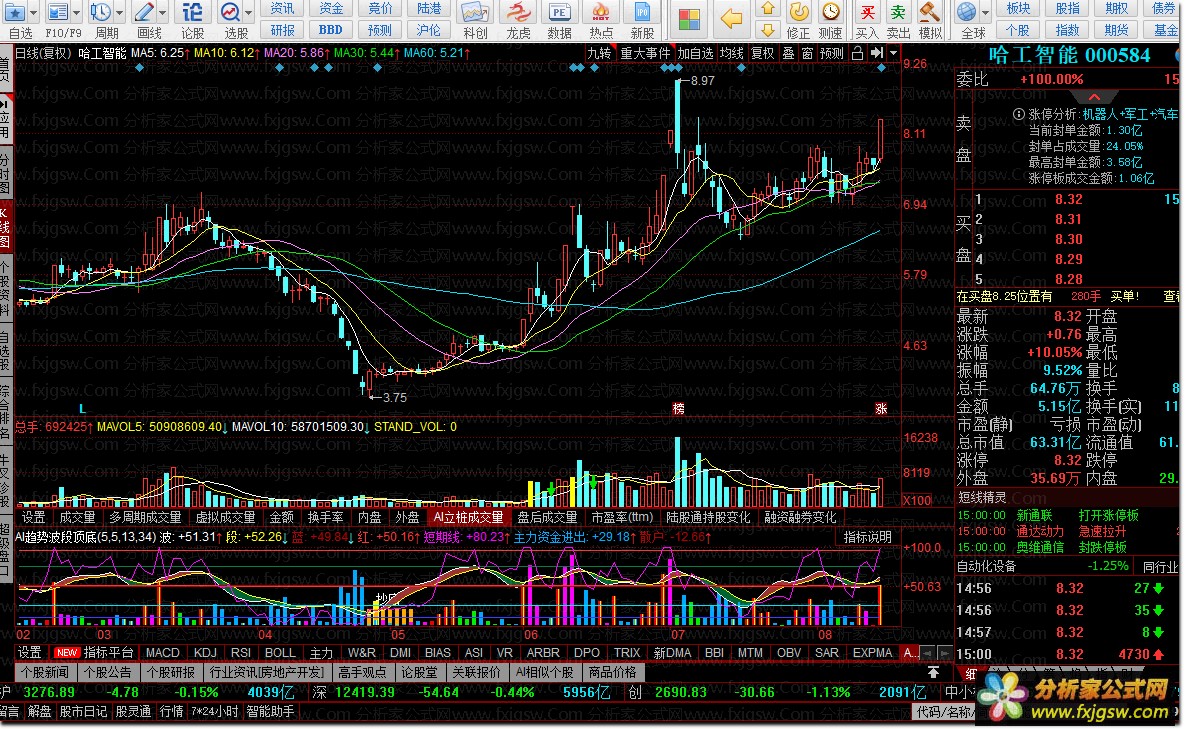Viewport: 1185px width, 729px height.
Task: Open the 热点 hot topics icon
Action: (x=601, y=12)
